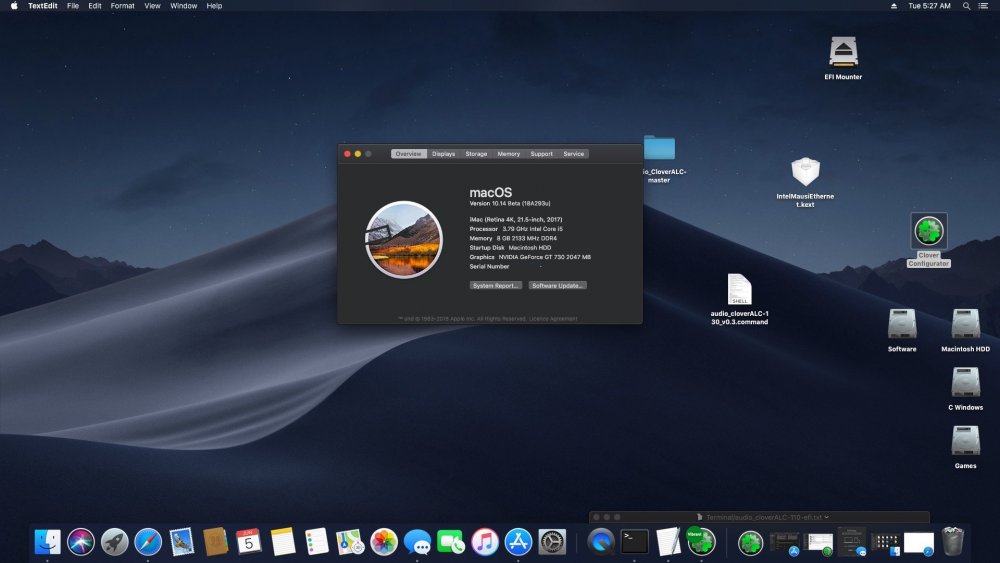This screenshot has width=1000, height=563.
Task: Restore minimized Finder window from Dock
Action: click(x=885, y=543)
